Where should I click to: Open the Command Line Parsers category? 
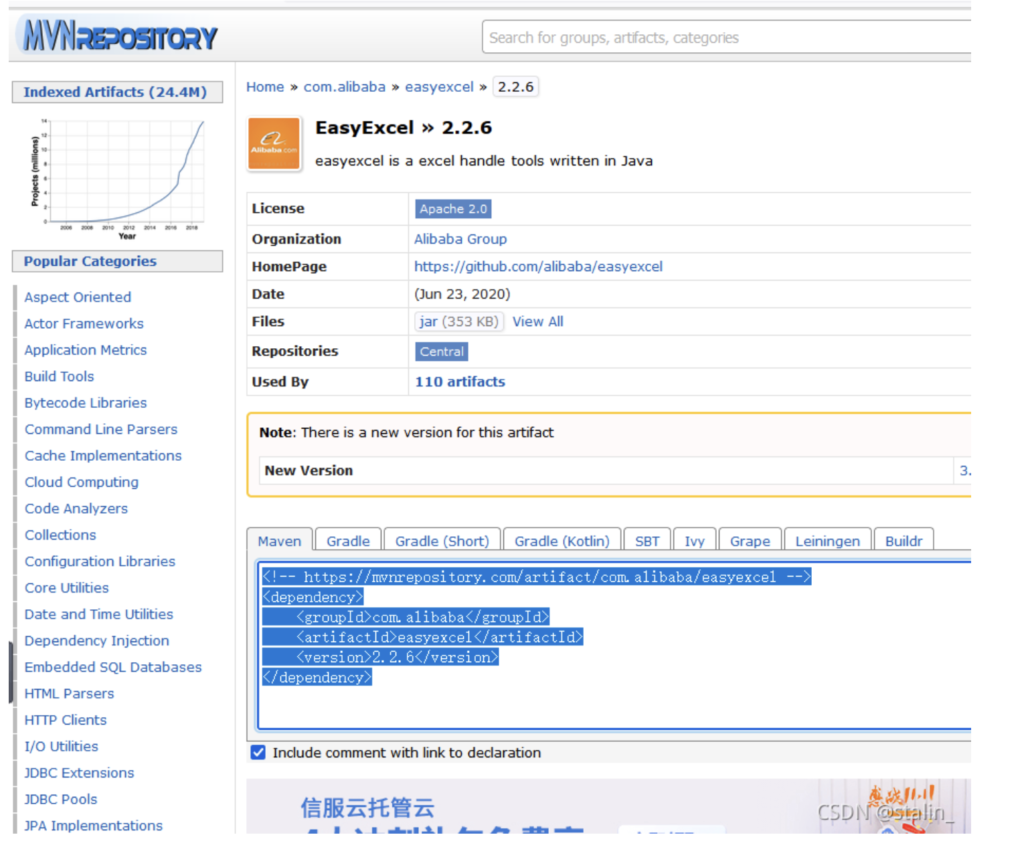click(x=101, y=429)
